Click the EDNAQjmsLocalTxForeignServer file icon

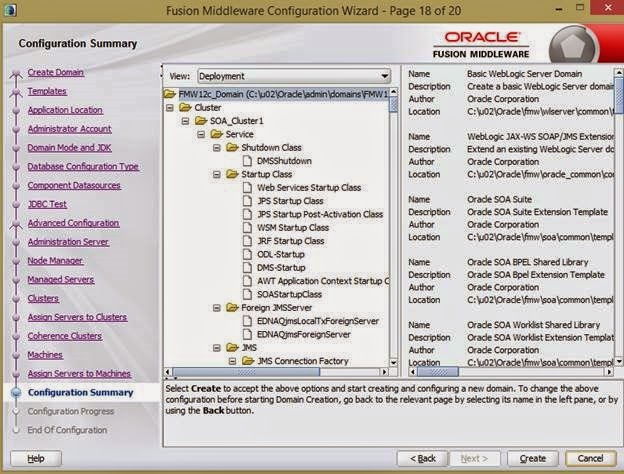click(x=247, y=321)
